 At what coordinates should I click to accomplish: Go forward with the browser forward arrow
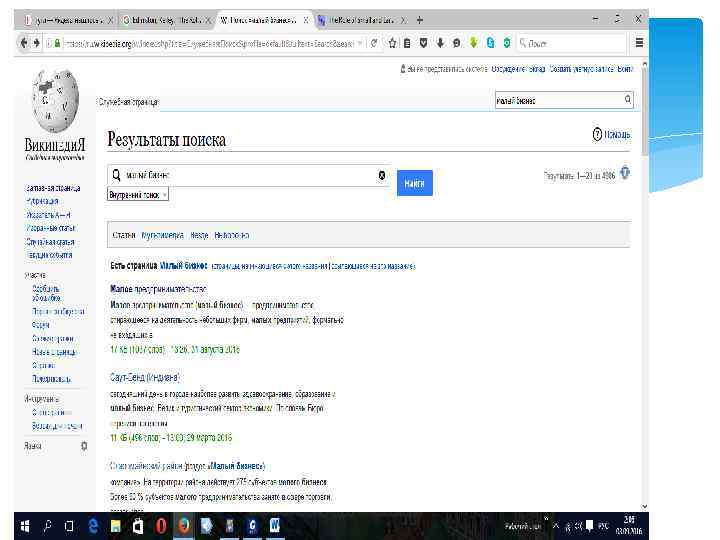coord(36,43)
